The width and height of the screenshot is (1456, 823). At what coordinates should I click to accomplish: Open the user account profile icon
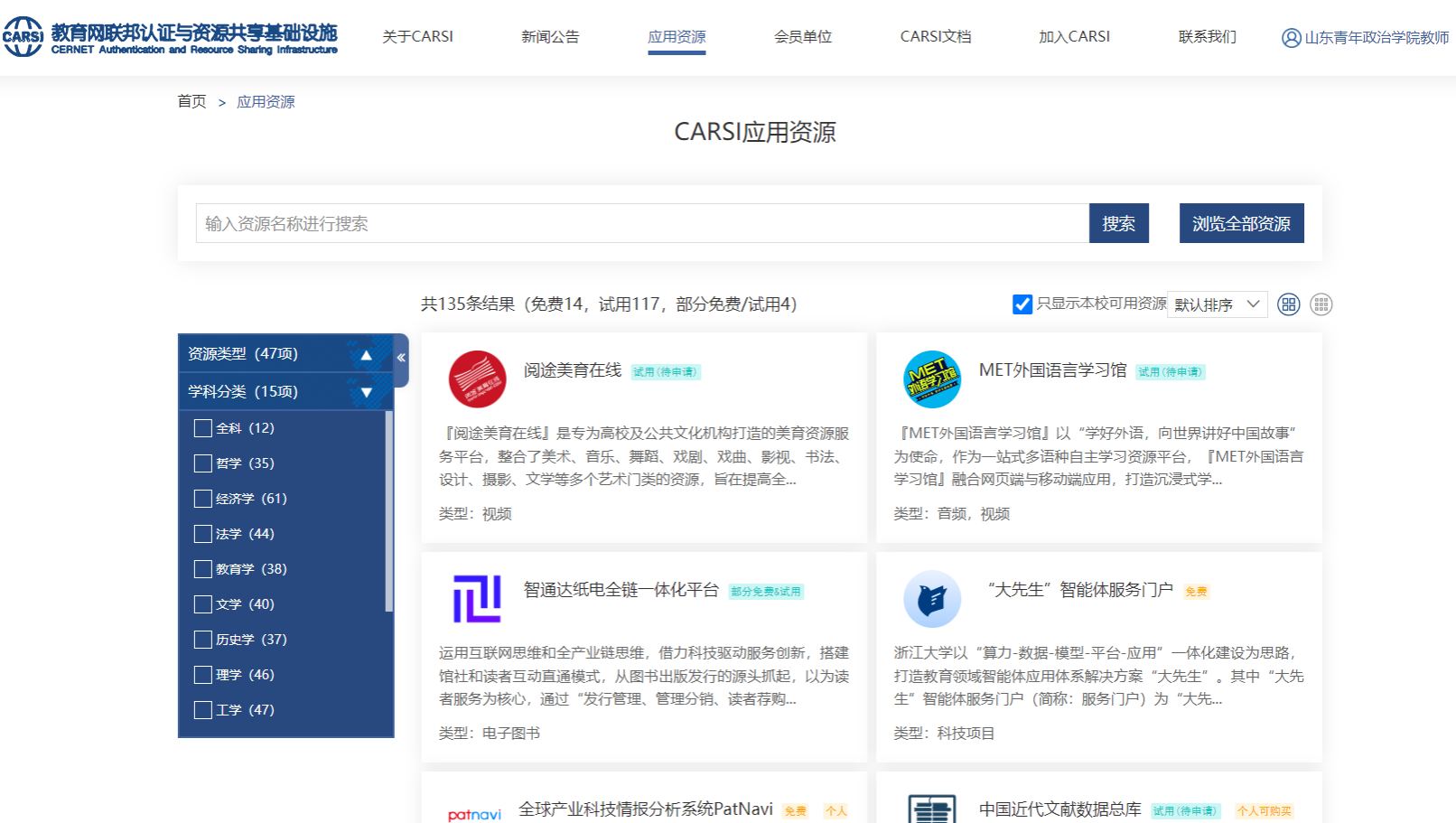point(1291,38)
